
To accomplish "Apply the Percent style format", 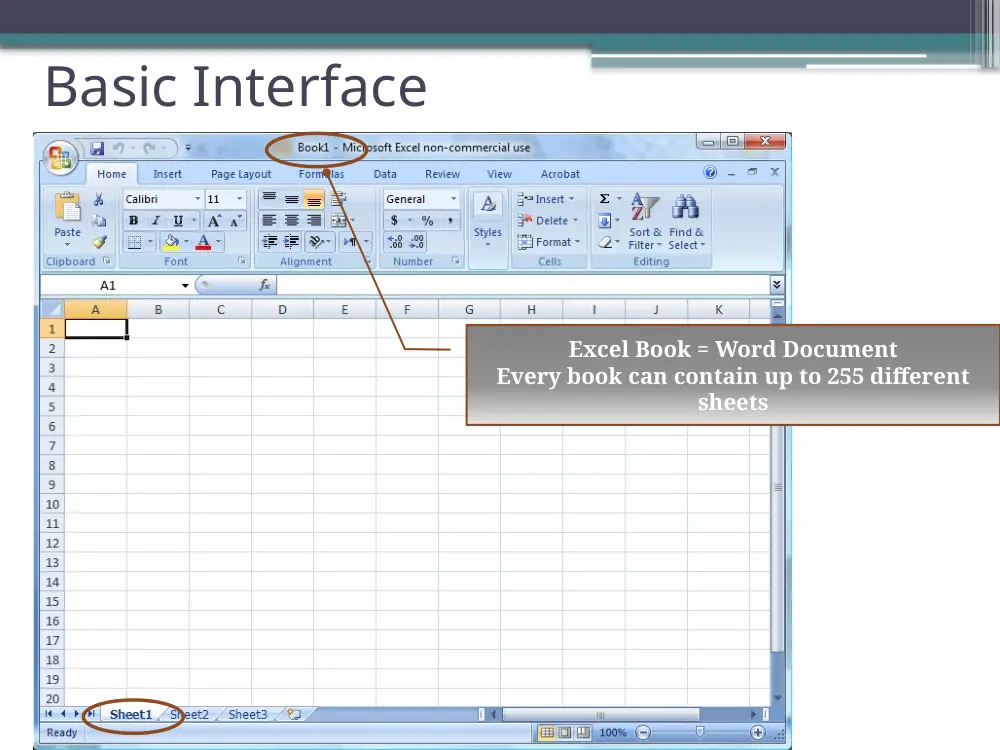I will coord(427,221).
